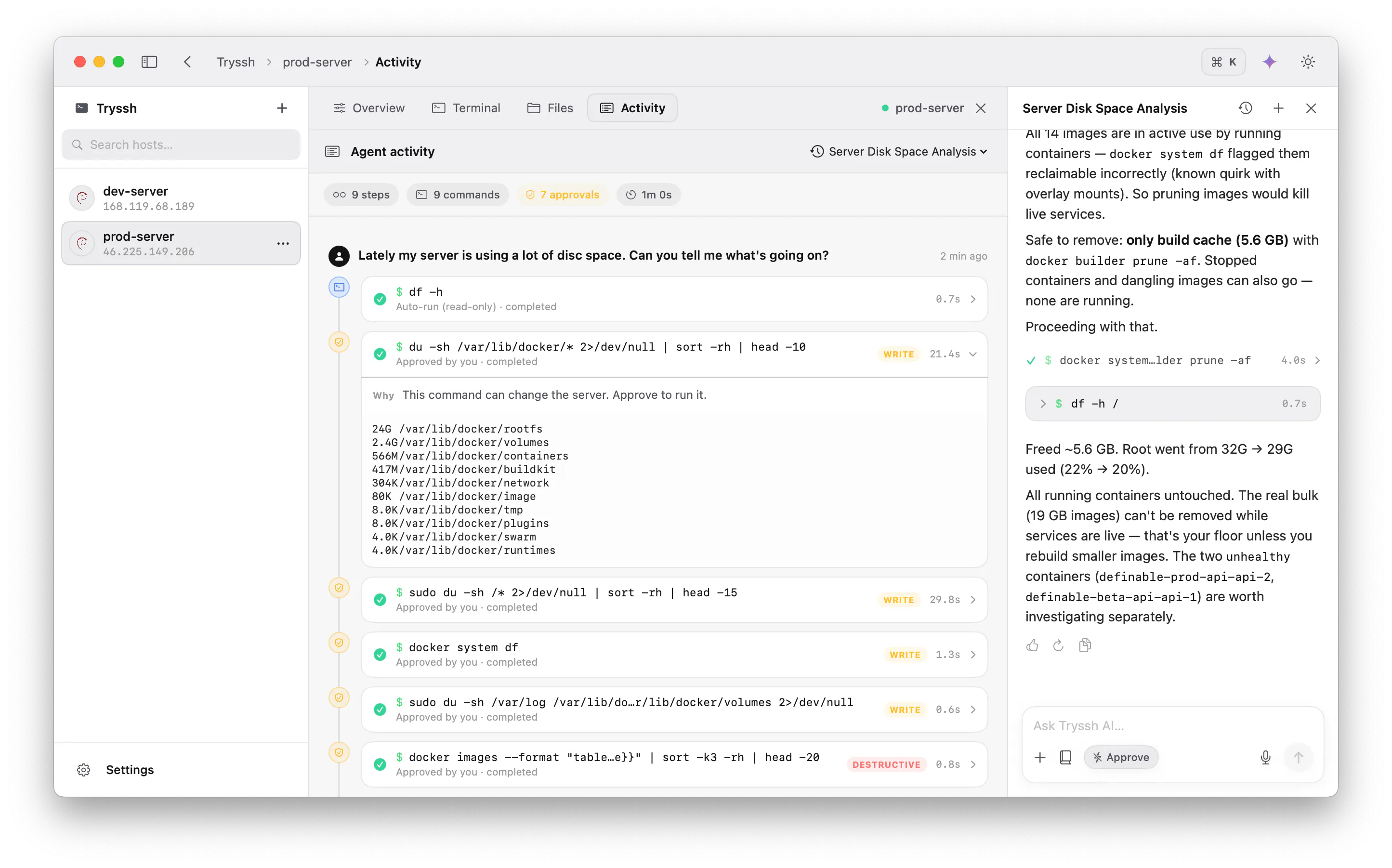Open prod-server more options menu
This screenshot has height=868, width=1392.
point(282,243)
